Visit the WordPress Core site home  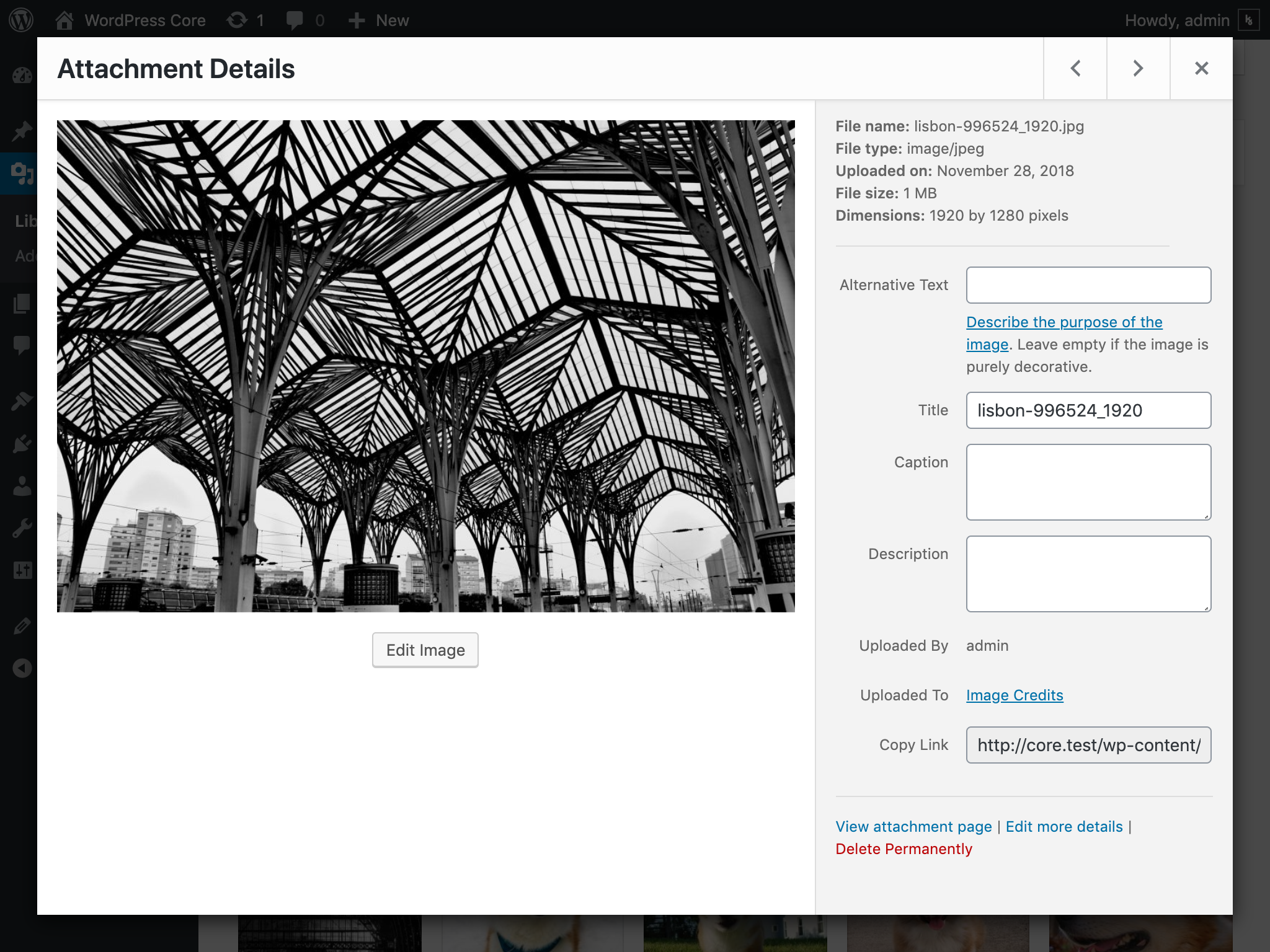(x=131, y=20)
